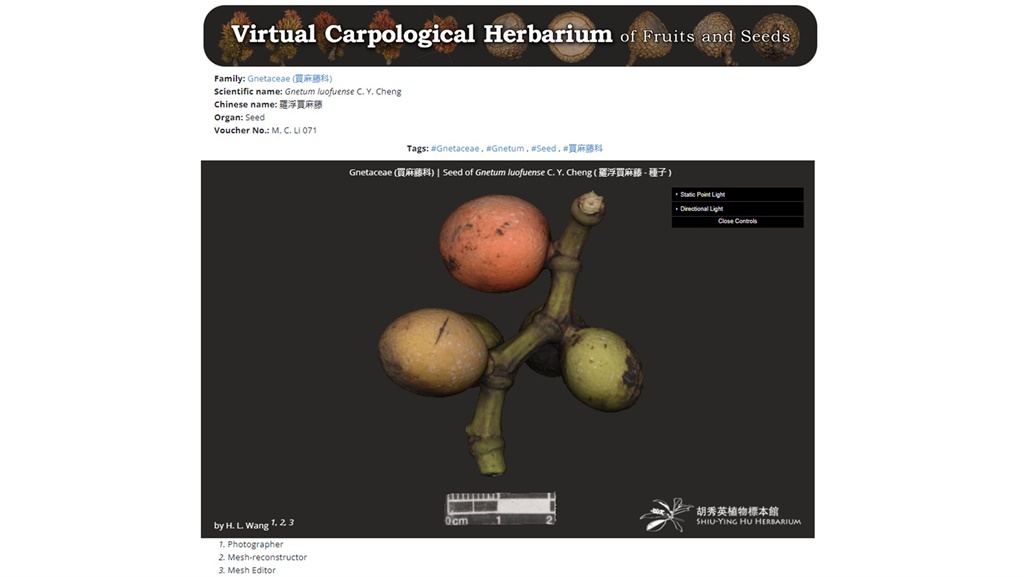Screen dimensions: 1024x577
Task: Click the orange seed on the 3D model
Action: pos(495,243)
